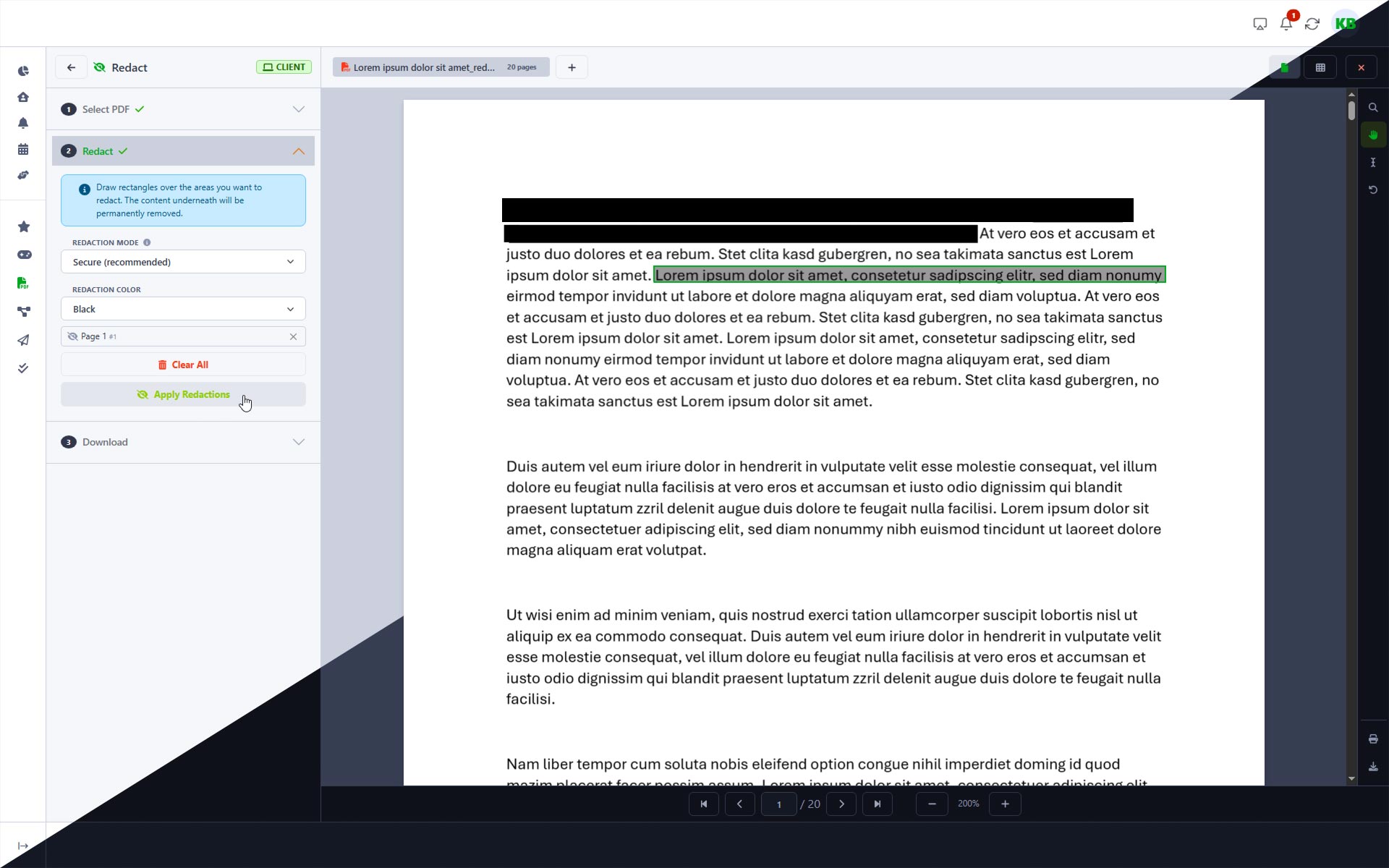Choose the text selection cursor tool
Screen dimensions: 1389x868
(1373, 162)
